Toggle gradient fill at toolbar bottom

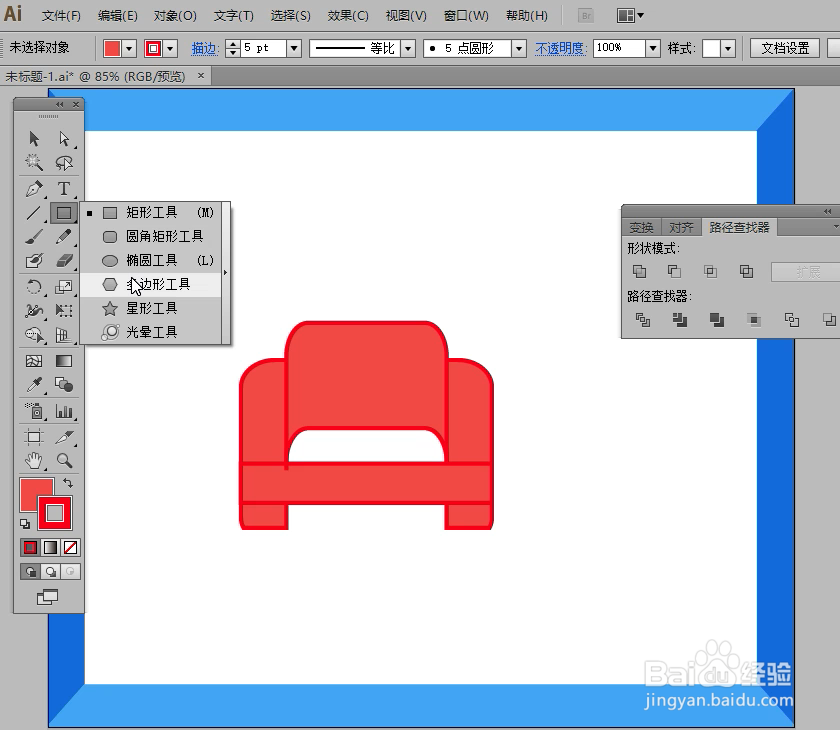[51, 547]
